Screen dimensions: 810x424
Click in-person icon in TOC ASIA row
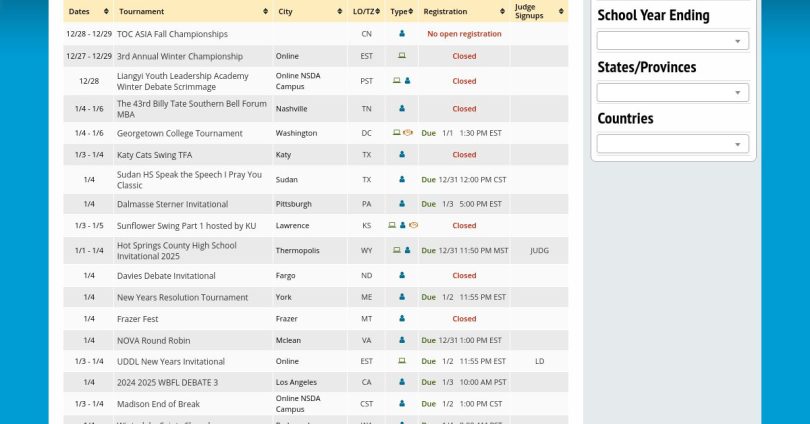402,34
